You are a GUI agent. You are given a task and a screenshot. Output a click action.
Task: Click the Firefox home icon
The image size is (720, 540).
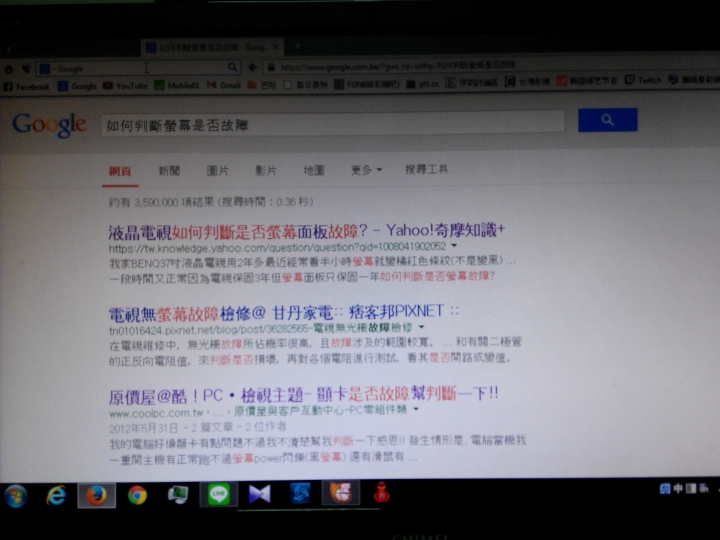point(9,70)
